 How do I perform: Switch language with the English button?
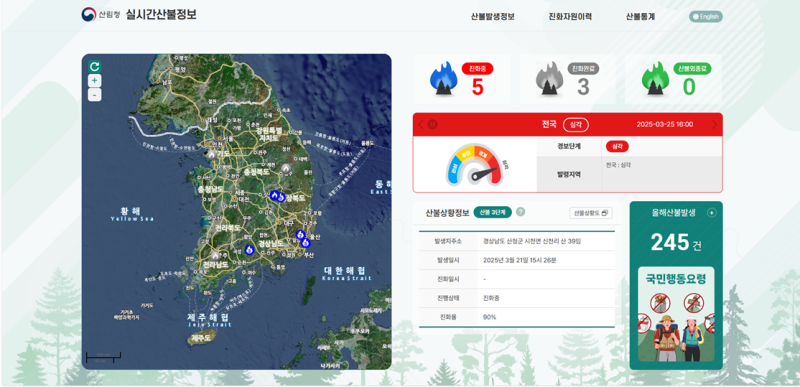click(x=706, y=16)
